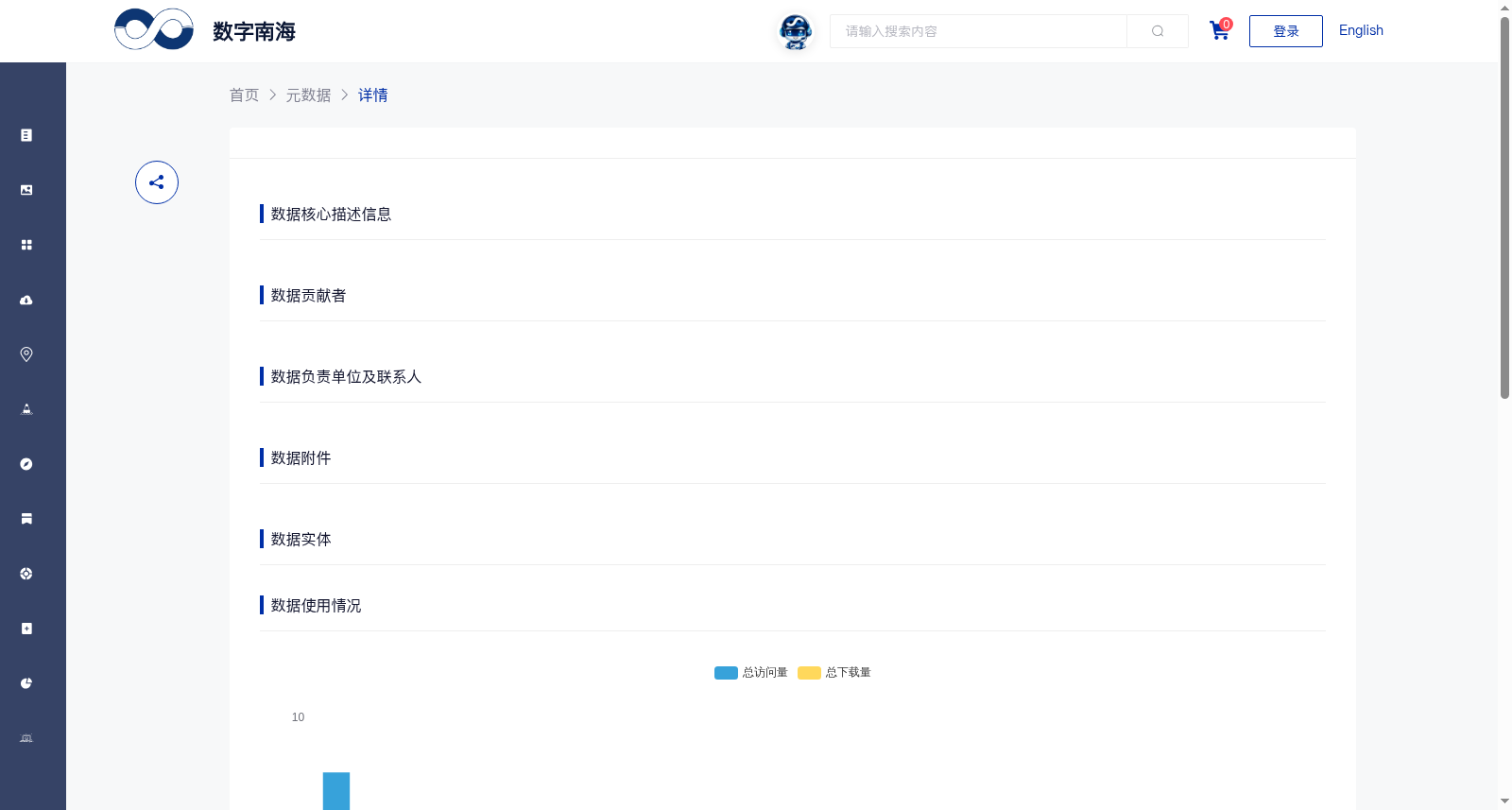Click the circular share button
1512x810 pixels.
coord(157,182)
